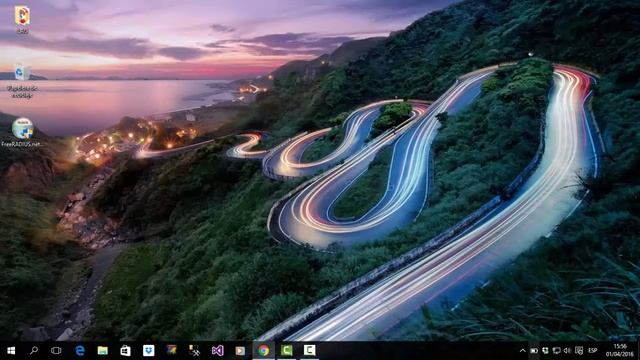The image size is (640, 360).
Task: Open Task View on the taskbar
Action: click(56, 351)
